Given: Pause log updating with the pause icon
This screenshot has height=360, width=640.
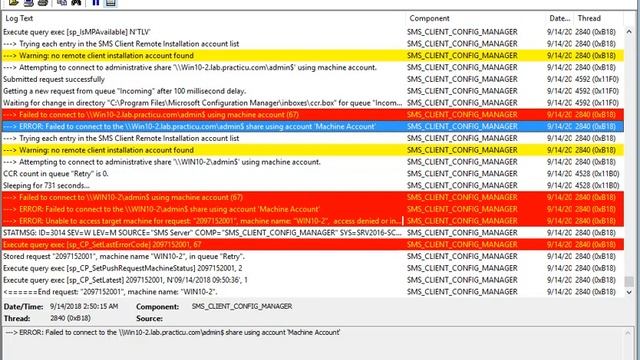Looking at the screenshot, I should (x=96, y=2).
